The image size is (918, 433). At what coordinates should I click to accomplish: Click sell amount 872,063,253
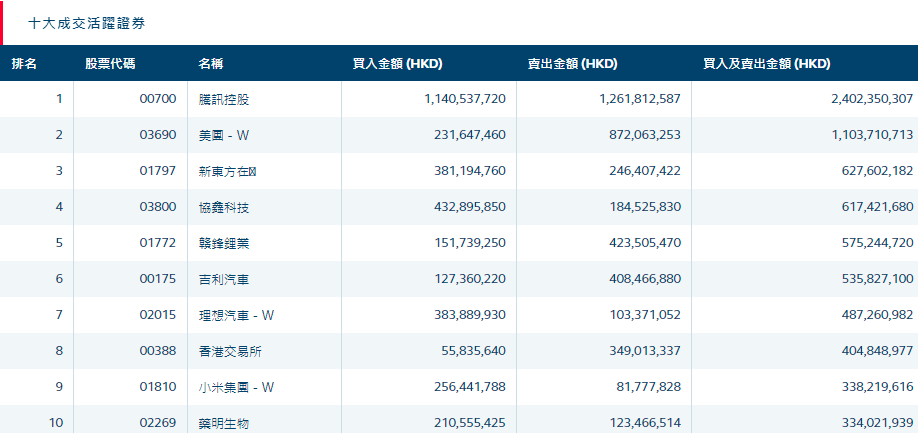point(645,135)
